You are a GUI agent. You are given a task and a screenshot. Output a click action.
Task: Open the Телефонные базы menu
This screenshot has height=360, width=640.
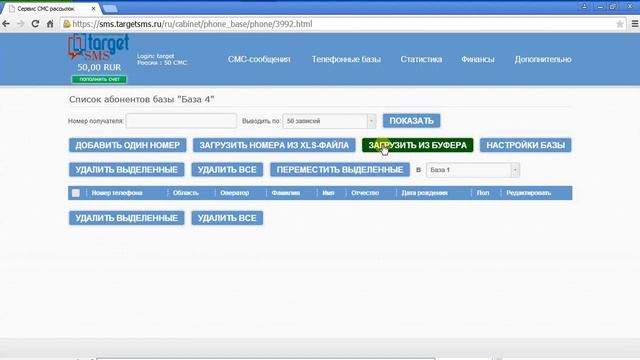(346, 60)
